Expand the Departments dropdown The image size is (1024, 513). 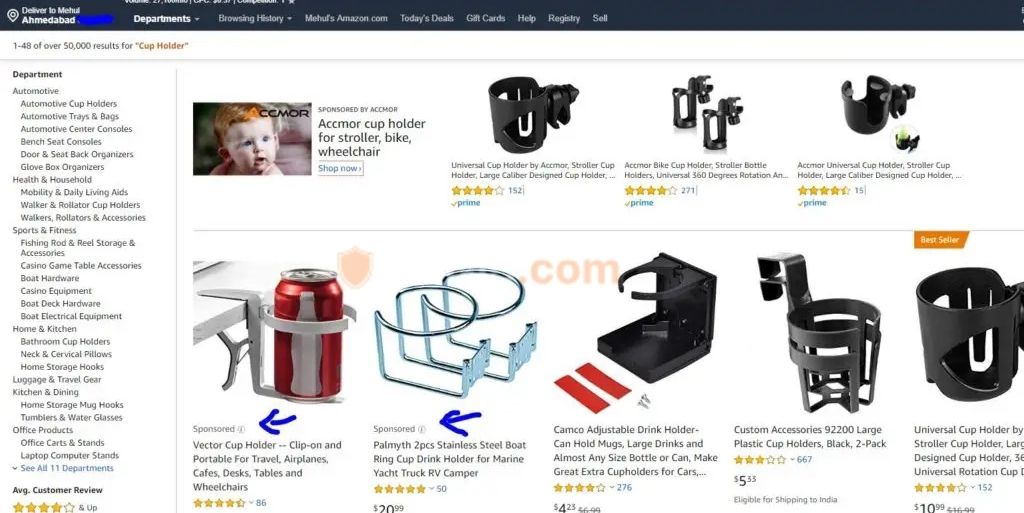point(167,18)
